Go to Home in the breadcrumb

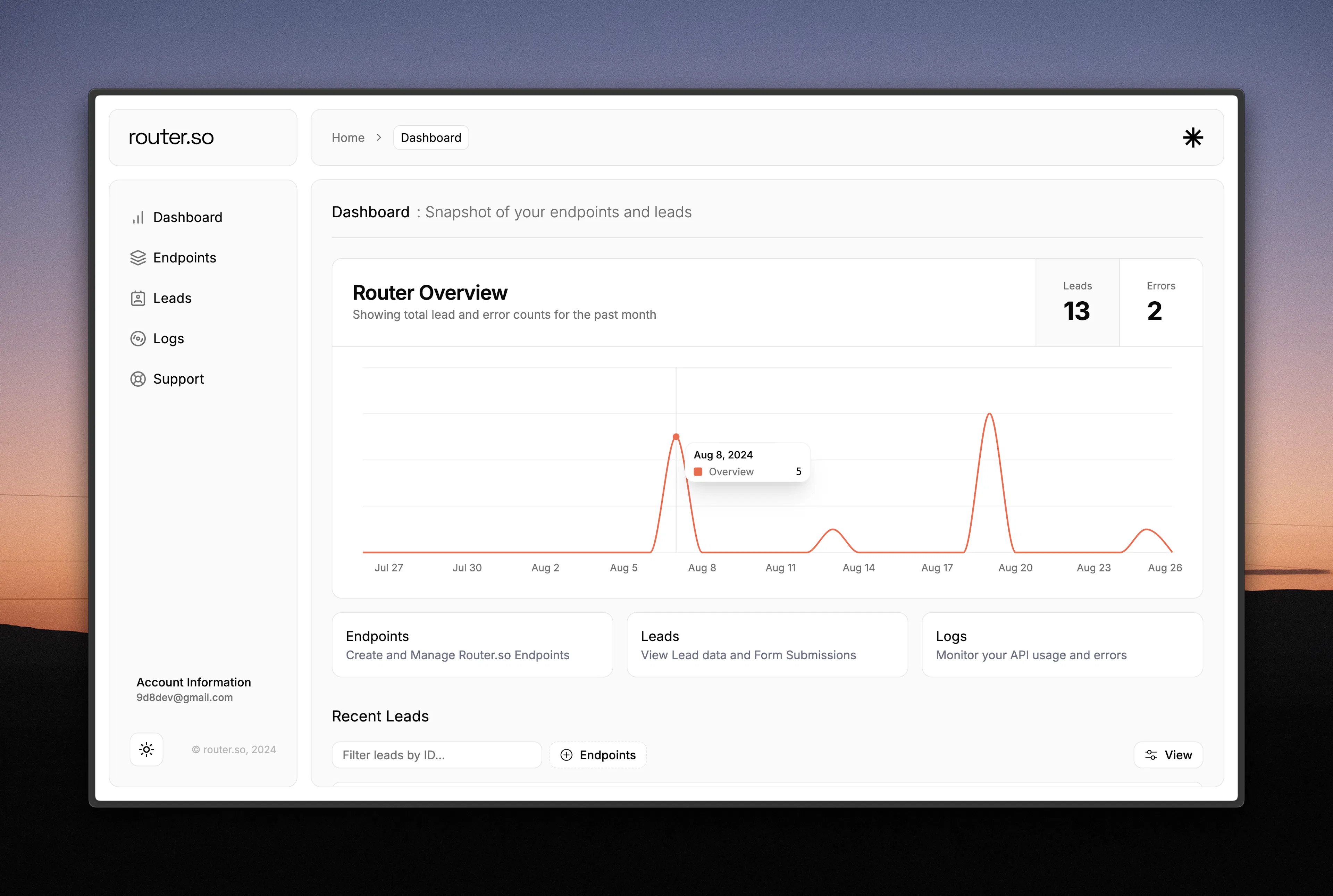[348, 138]
